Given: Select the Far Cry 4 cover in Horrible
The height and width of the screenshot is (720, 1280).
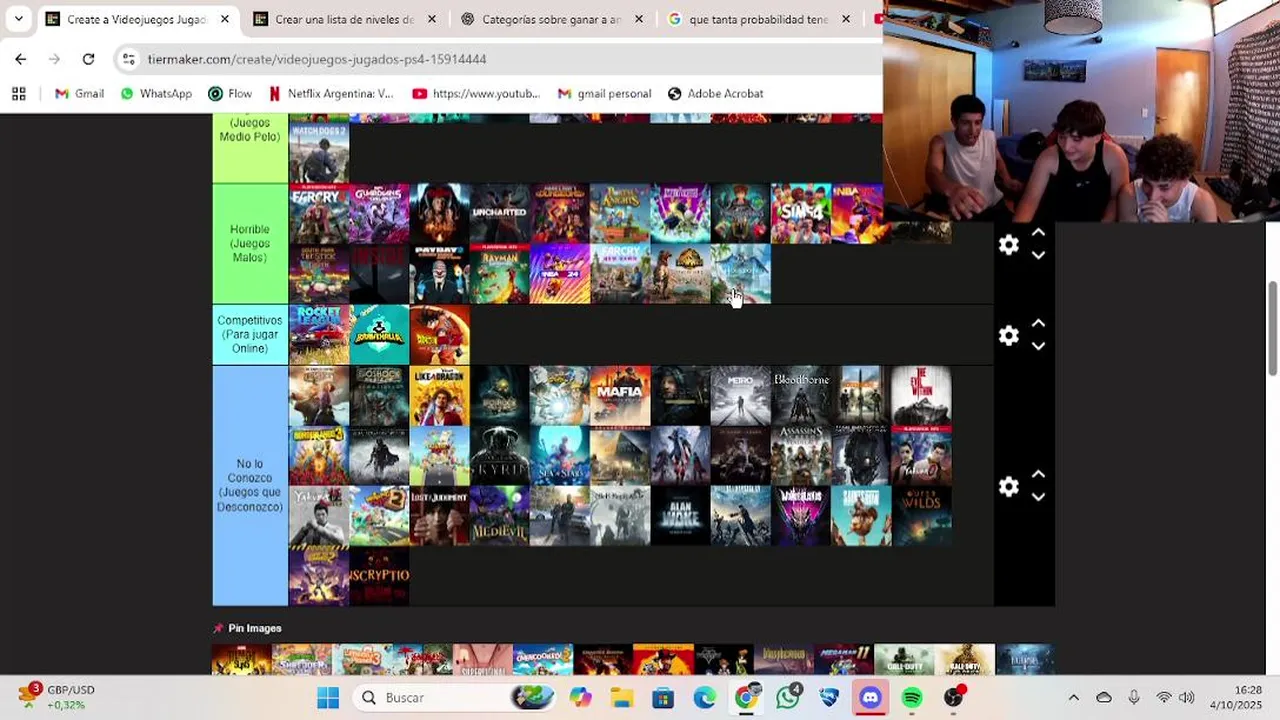Looking at the screenshot, I should tap(319, 213).
